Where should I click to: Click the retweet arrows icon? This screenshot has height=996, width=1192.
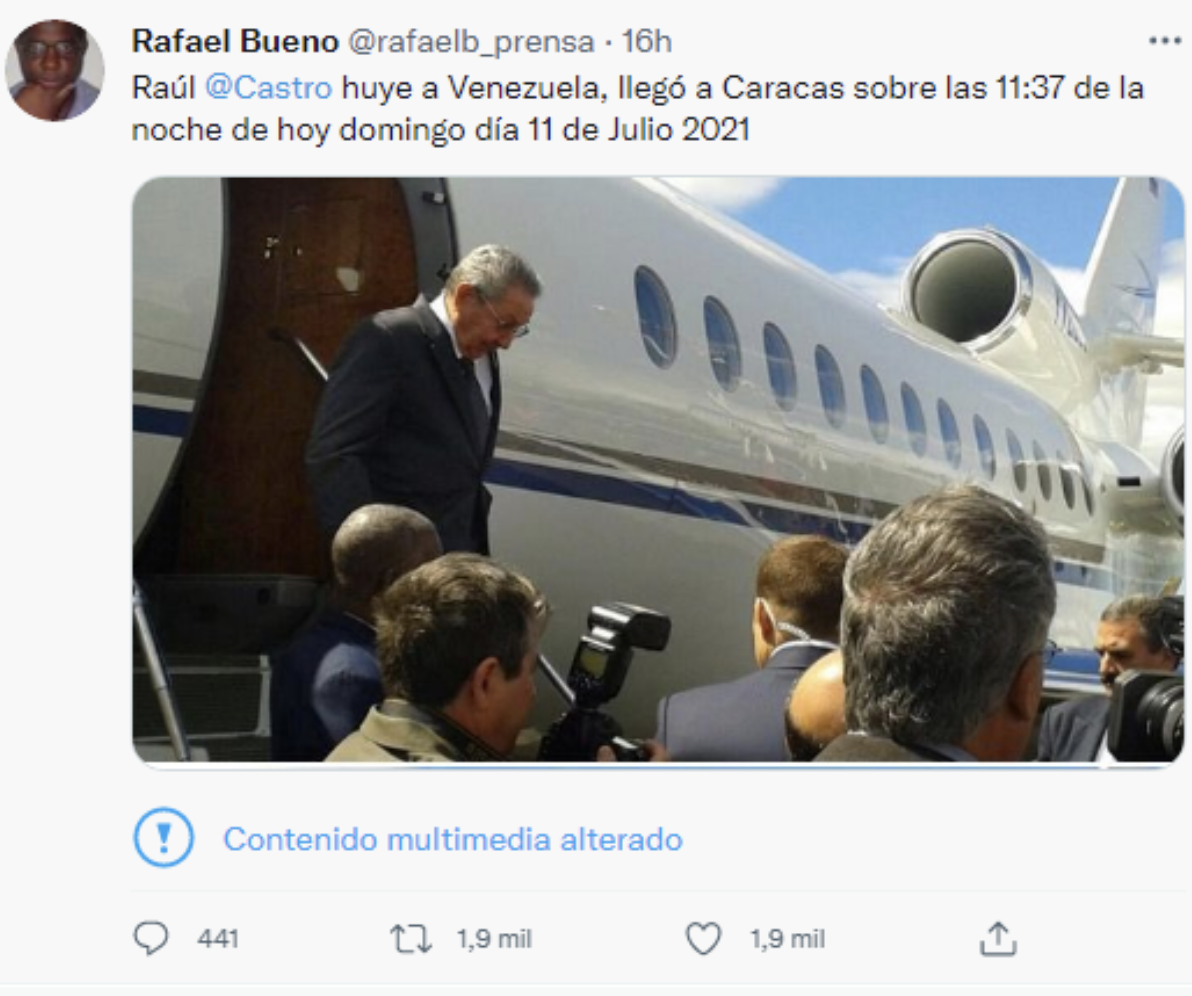pos(410,938)
